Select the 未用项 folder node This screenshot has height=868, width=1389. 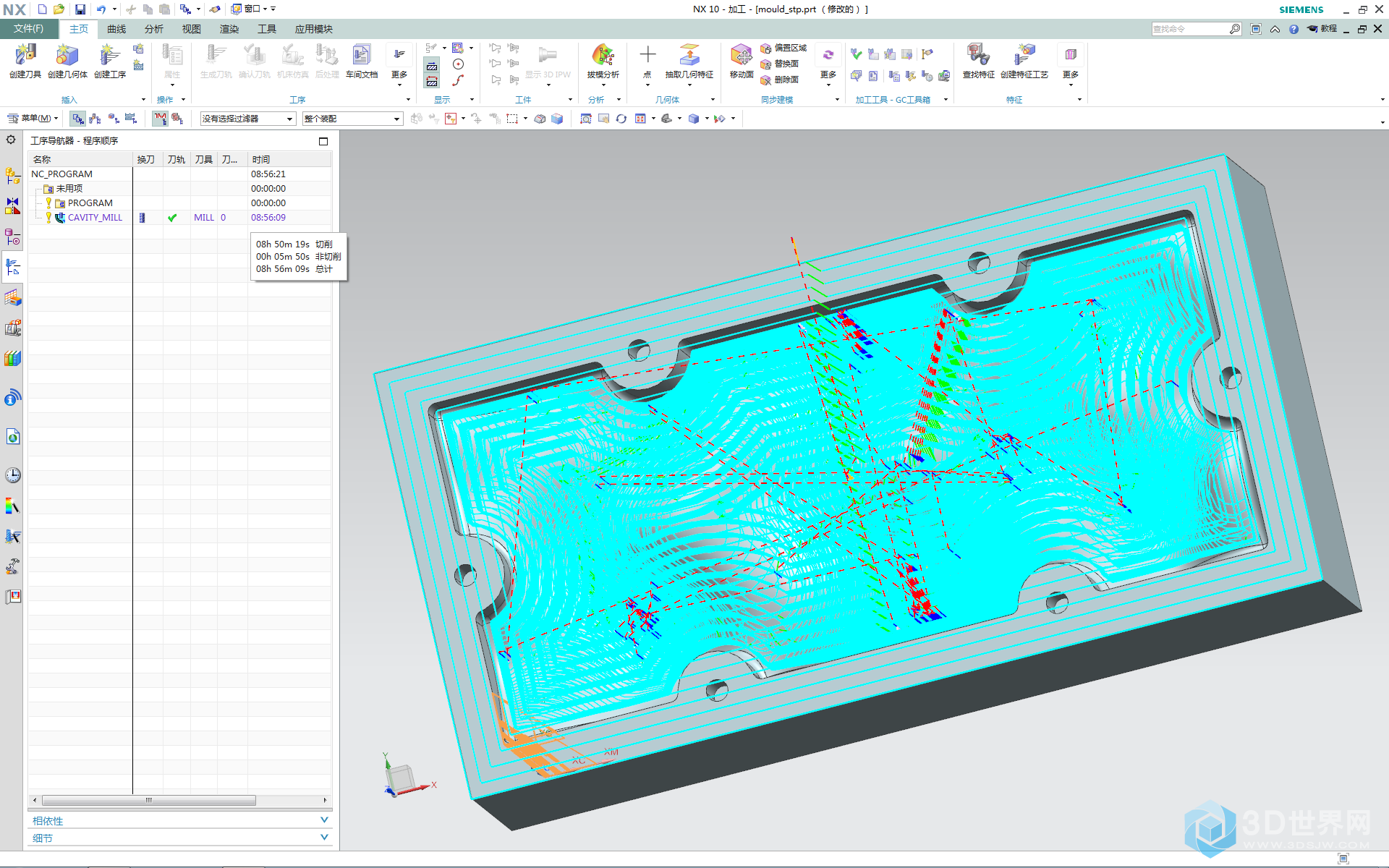click(x=63, y=189)
